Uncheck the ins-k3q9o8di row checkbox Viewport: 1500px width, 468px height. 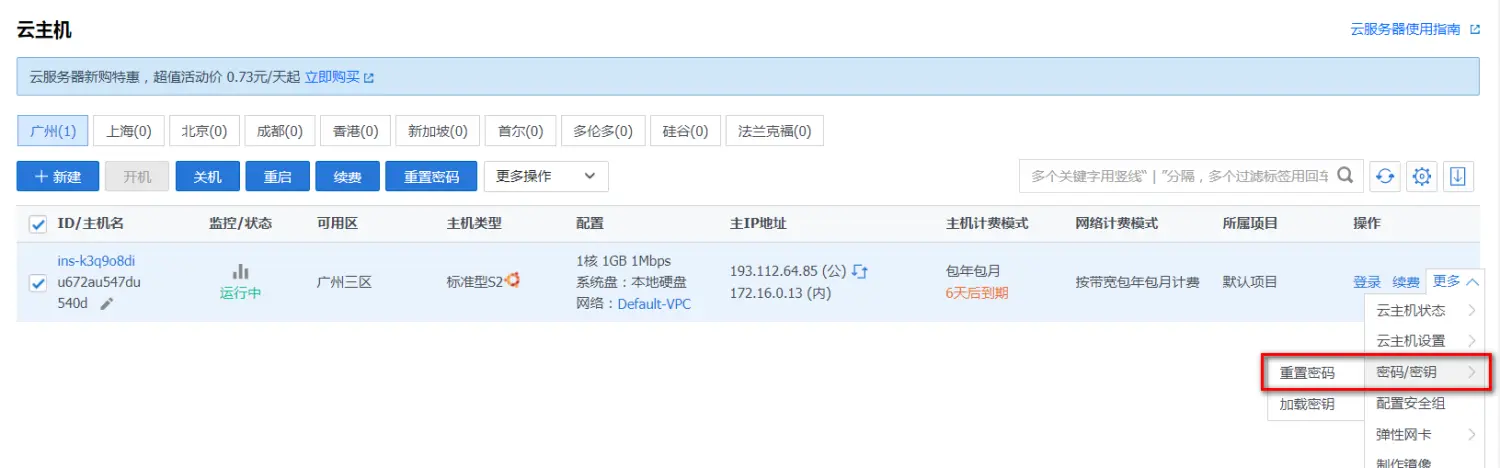pos(38,283)
